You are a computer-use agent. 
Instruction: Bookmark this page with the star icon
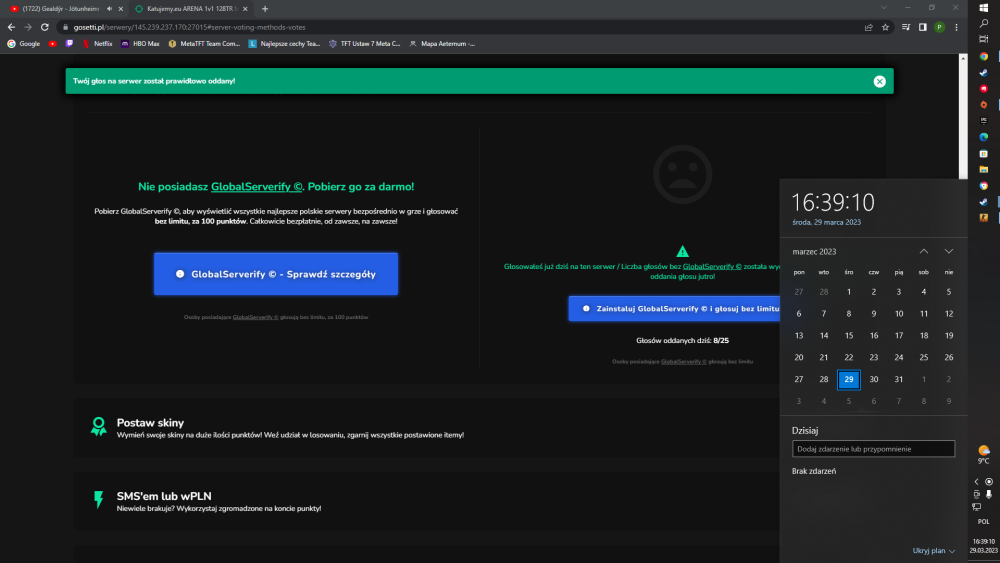pos(885,27)
